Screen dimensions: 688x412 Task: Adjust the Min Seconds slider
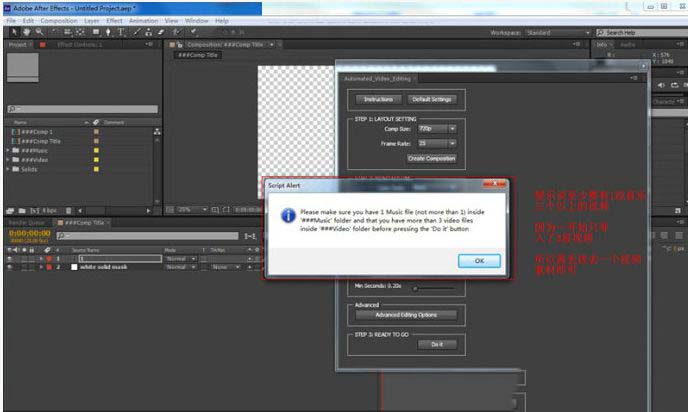click(415, 288)
